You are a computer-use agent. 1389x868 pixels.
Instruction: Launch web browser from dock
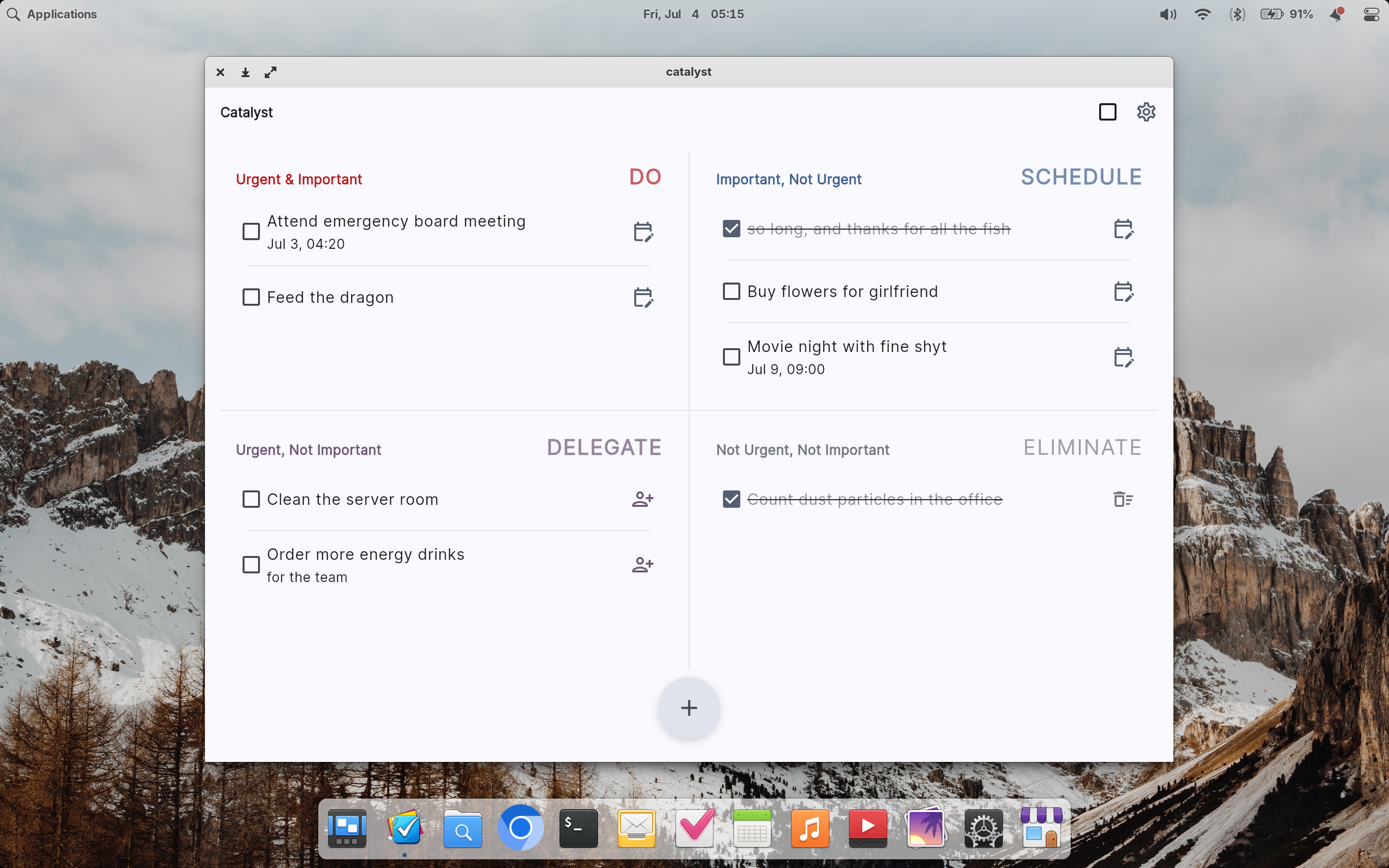point(520,828)
